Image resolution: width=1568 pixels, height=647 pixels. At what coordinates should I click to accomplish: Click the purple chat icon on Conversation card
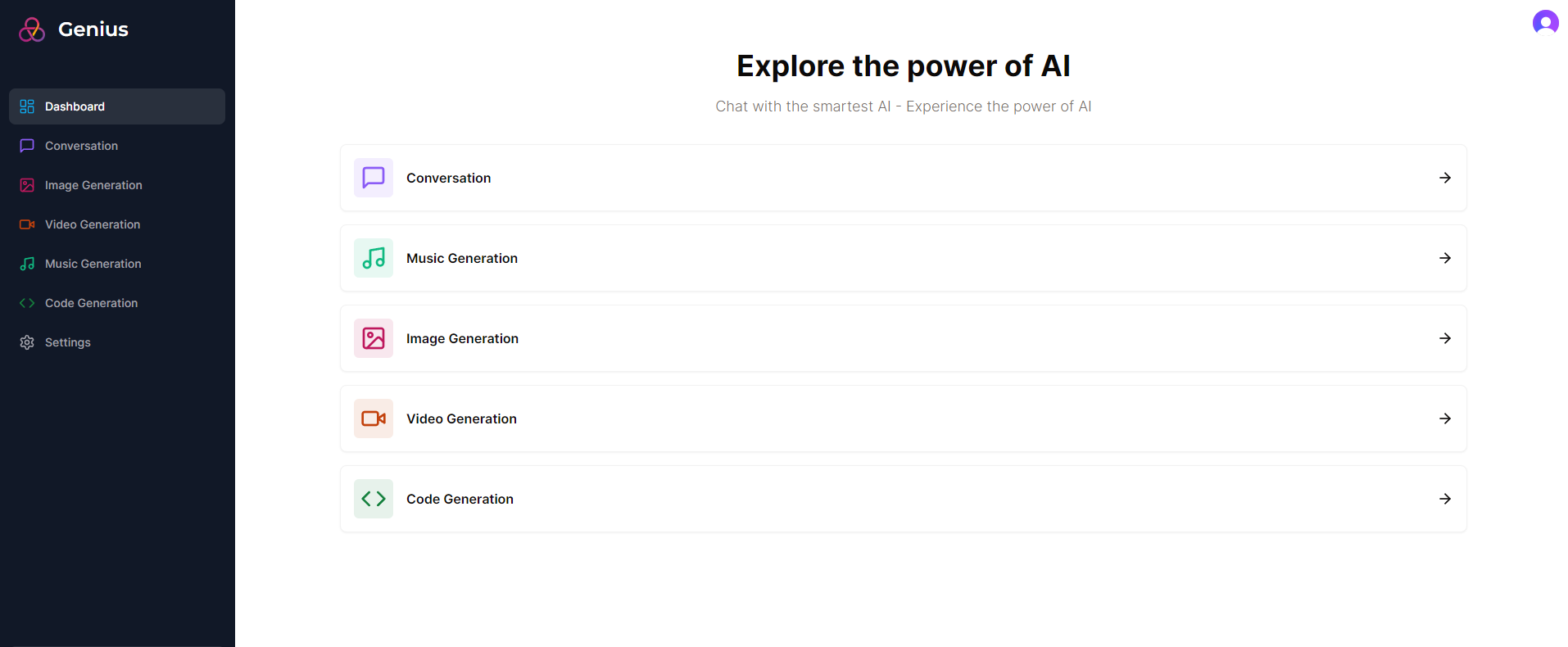[373, 178]
